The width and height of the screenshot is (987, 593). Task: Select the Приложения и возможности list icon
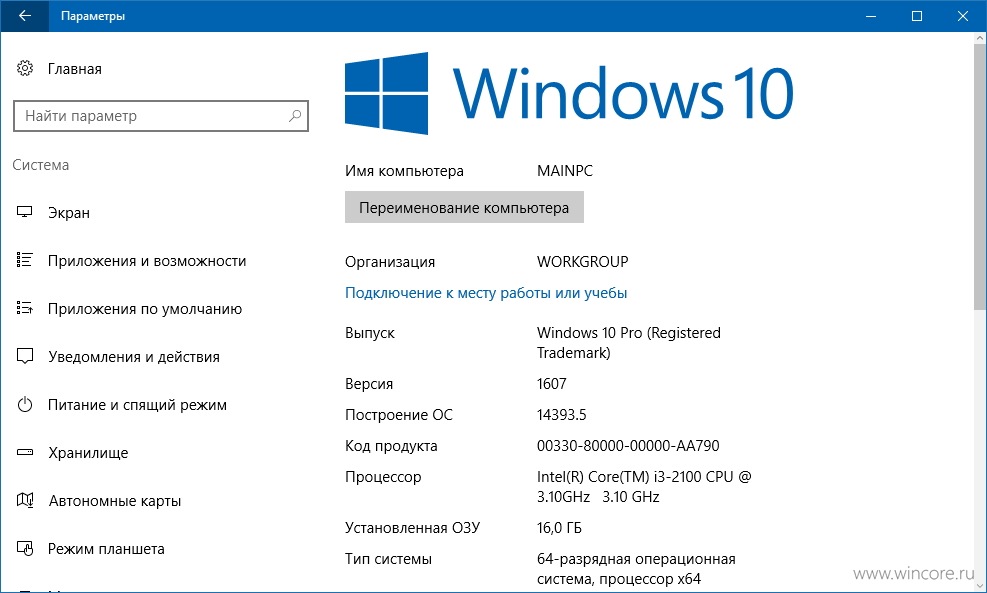[x=25, y=260]
